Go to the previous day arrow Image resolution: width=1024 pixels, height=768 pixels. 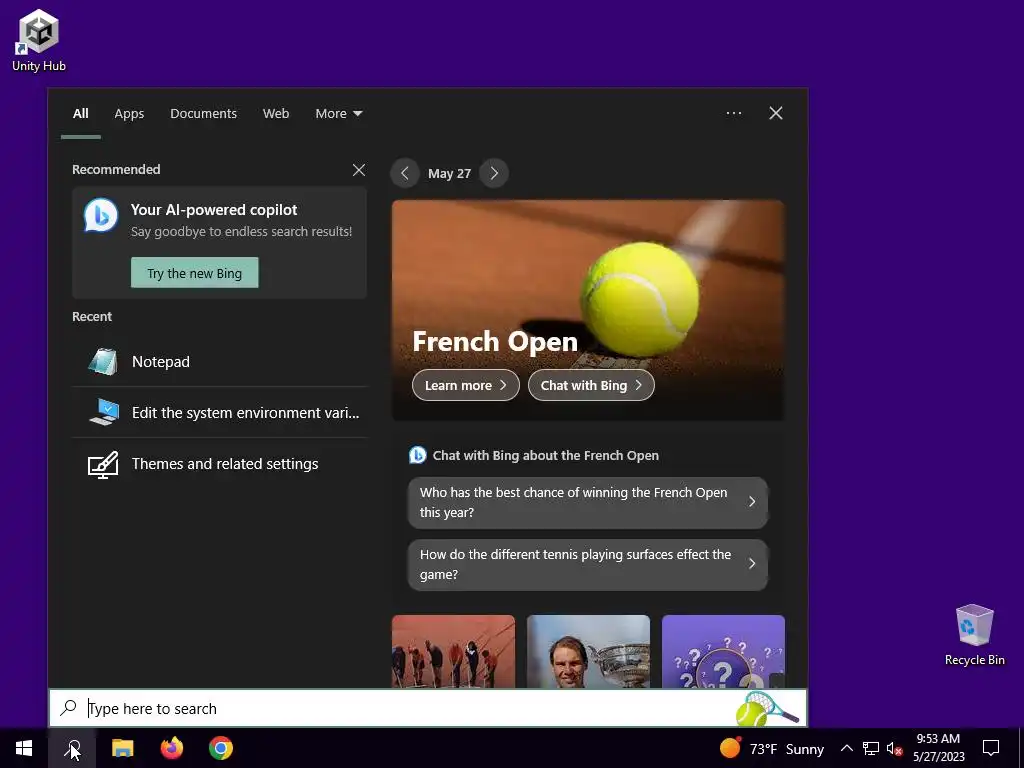(405, 173)
